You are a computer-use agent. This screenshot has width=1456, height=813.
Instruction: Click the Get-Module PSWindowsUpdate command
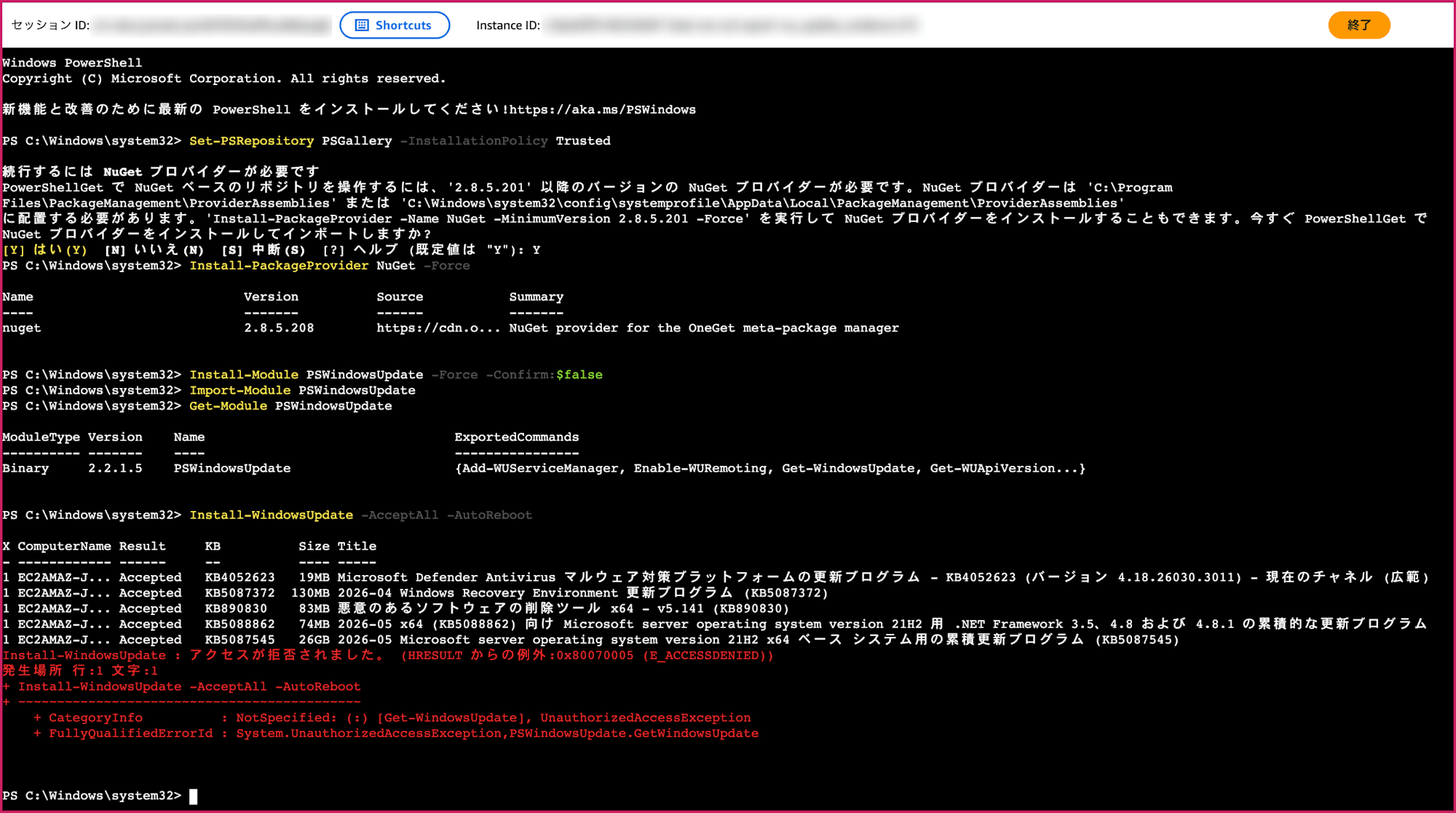290,406
